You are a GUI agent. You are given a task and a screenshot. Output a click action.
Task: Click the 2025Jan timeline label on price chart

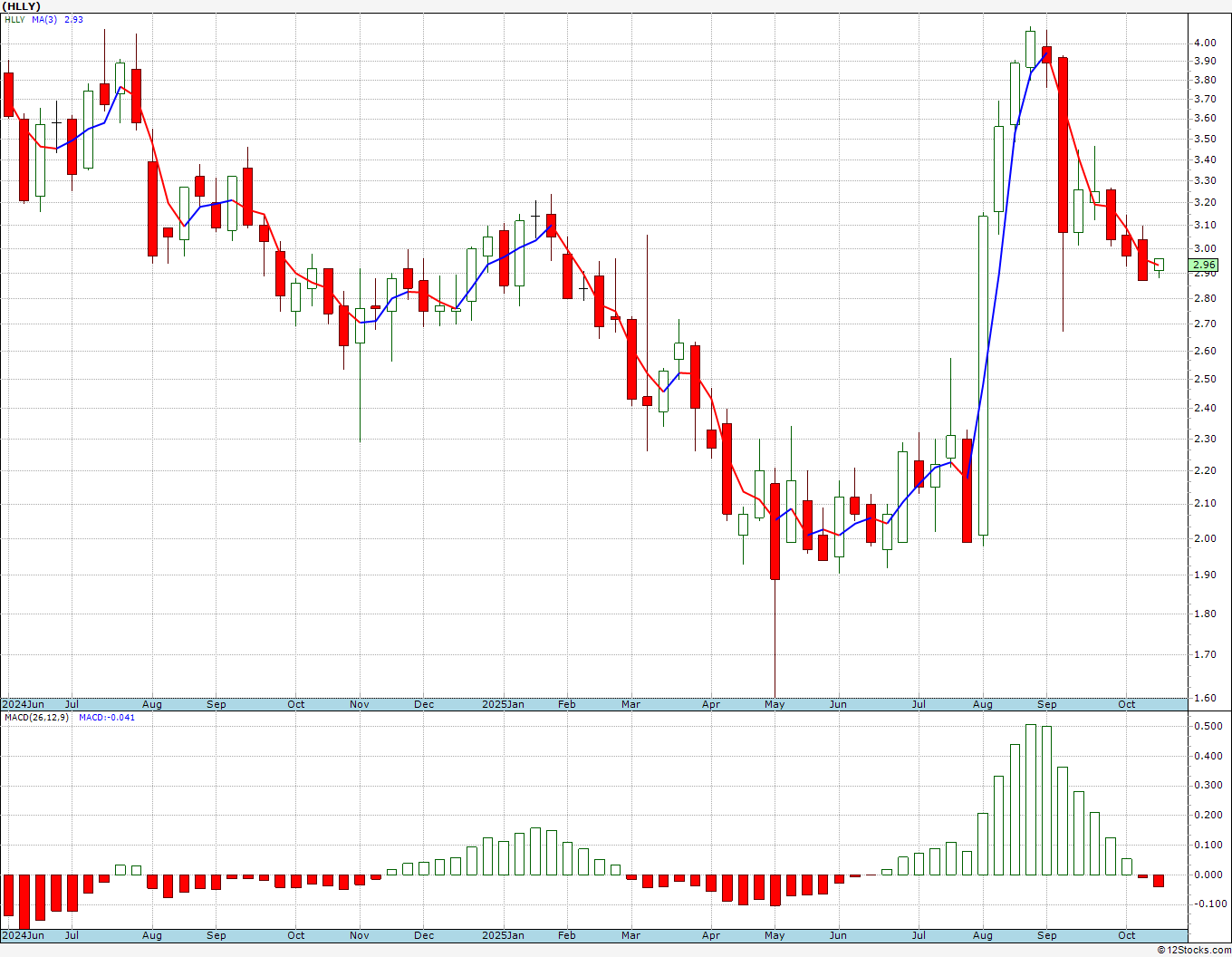[503, 704]
